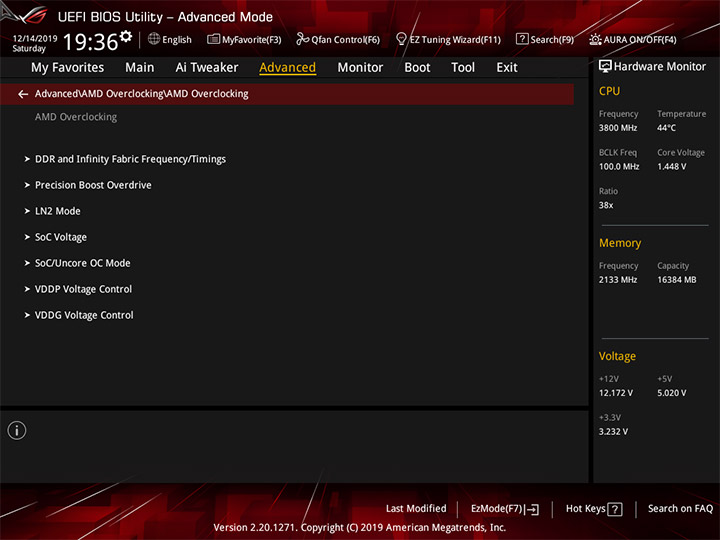
Task: Click CPU frequency value 3800 MHz
Action: pos(618,128)
